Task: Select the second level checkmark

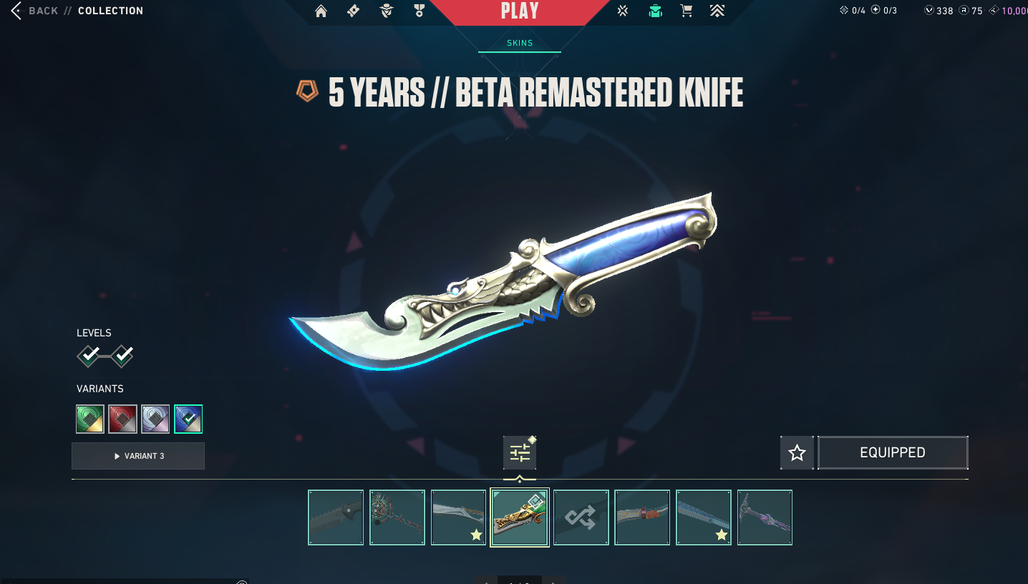Action: 122,356
